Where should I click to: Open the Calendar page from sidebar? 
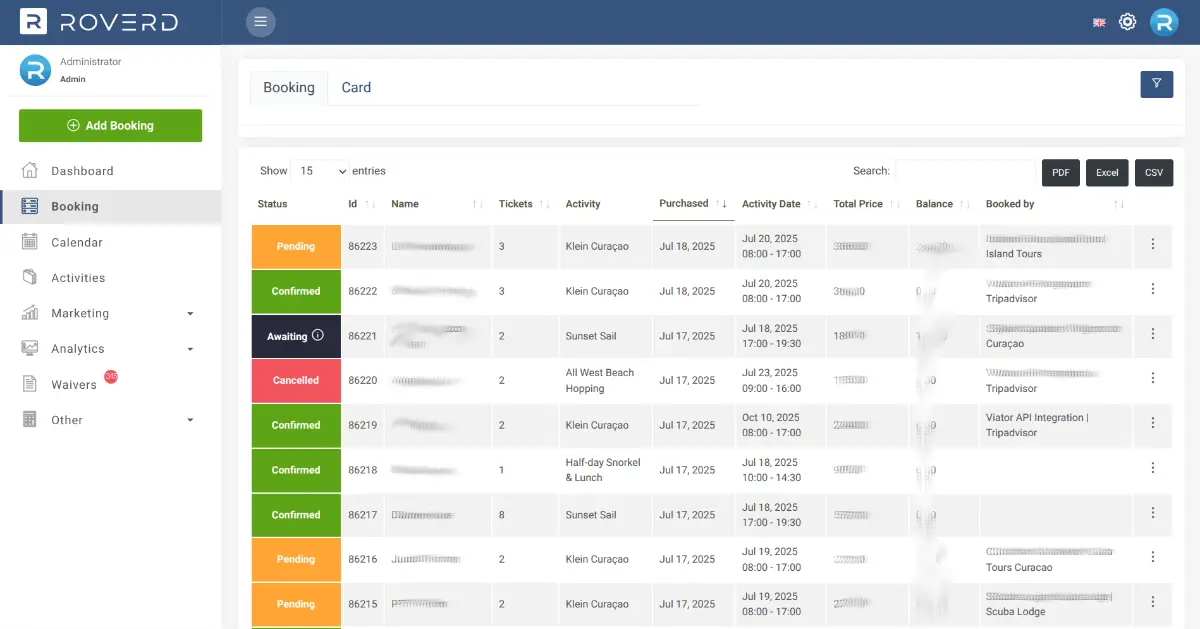coord(77,242)
